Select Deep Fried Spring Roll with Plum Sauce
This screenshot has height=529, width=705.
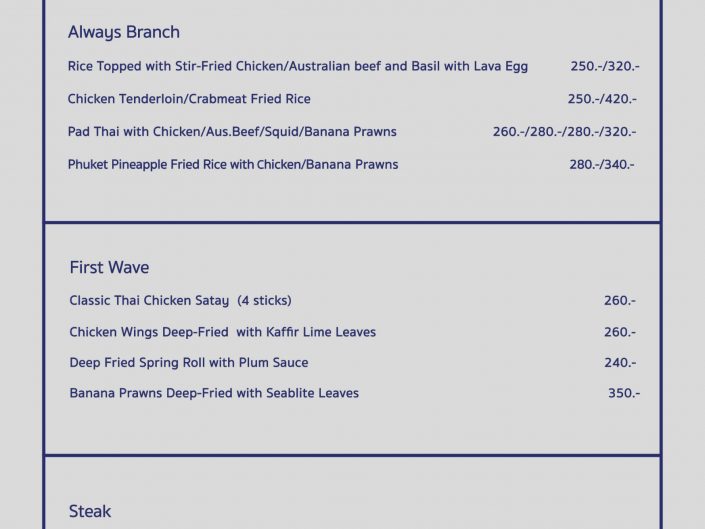point(188,362)
